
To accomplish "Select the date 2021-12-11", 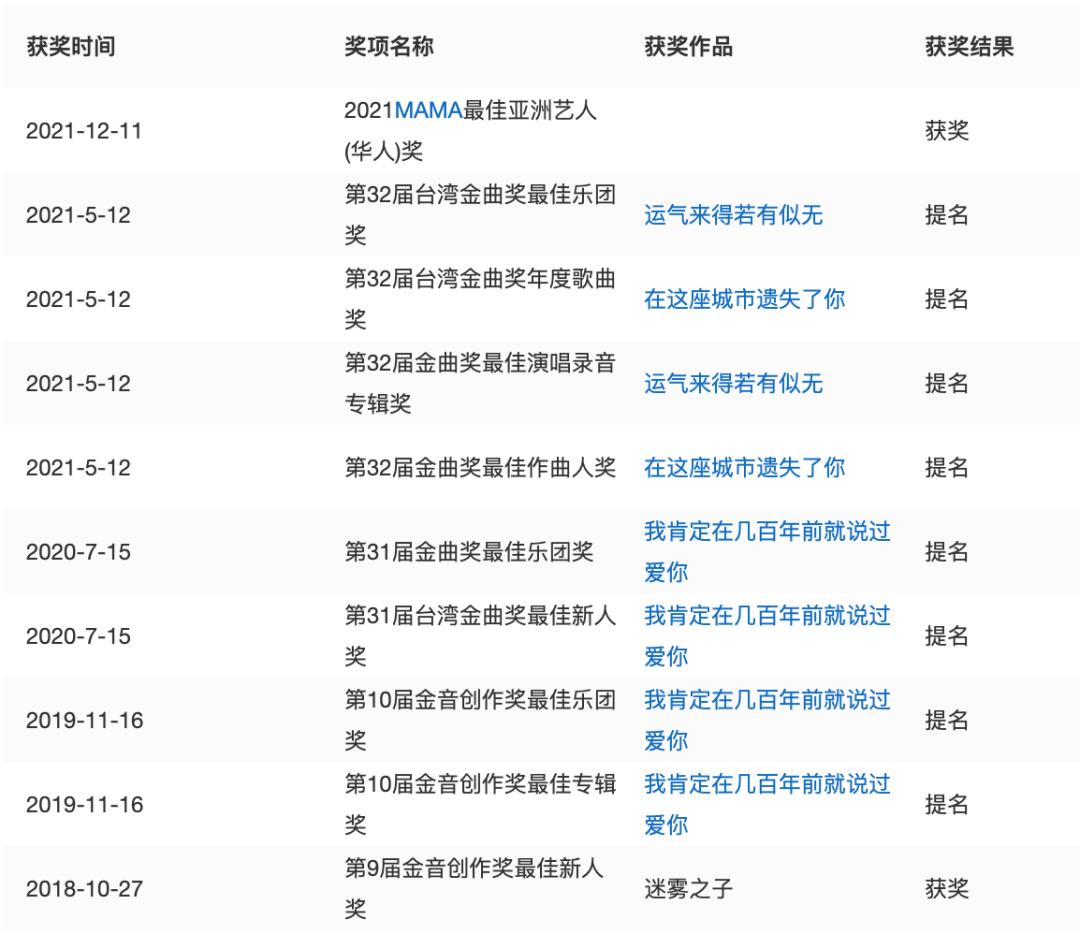I will (x=84, y=131).
